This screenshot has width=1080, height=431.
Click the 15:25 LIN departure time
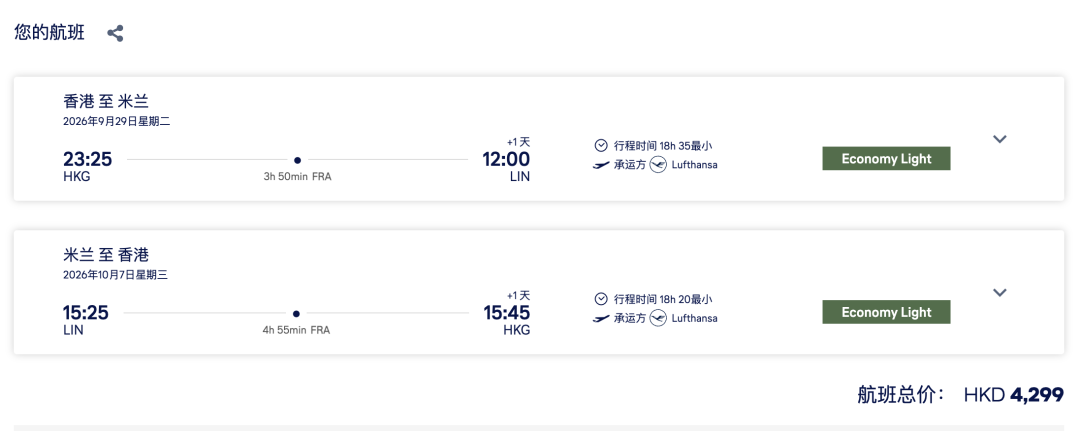pyautogui.click(x=86, y=313)
